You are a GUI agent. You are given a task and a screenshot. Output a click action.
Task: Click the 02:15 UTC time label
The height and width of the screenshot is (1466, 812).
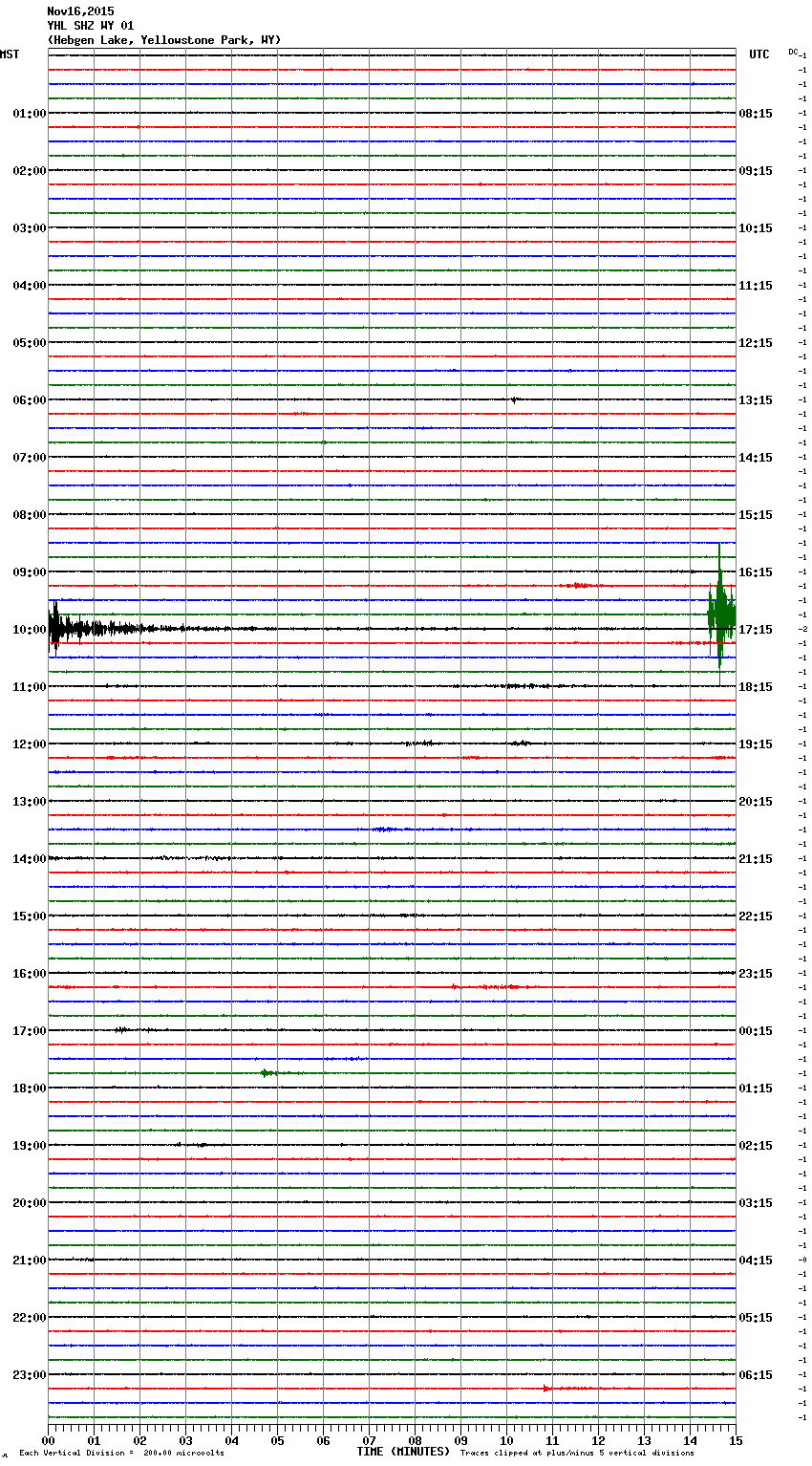(756, 1146)
